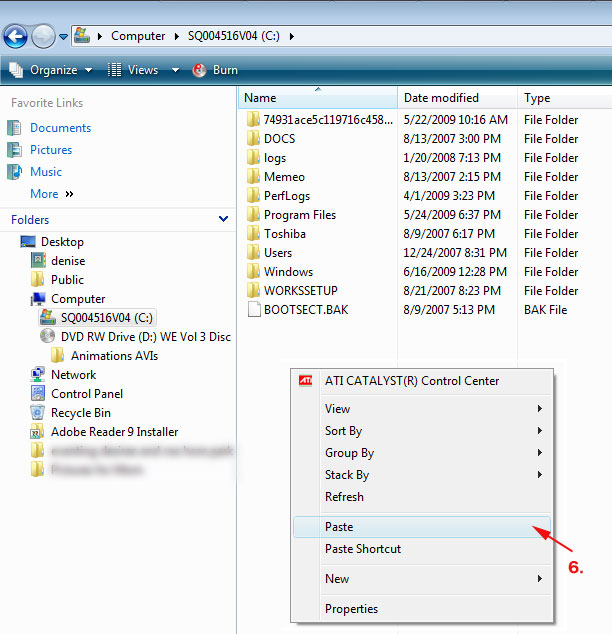This screenshot has width=612, height=634.
Task: Sort files by Date modified column
Action: click(x=441, y=98)
